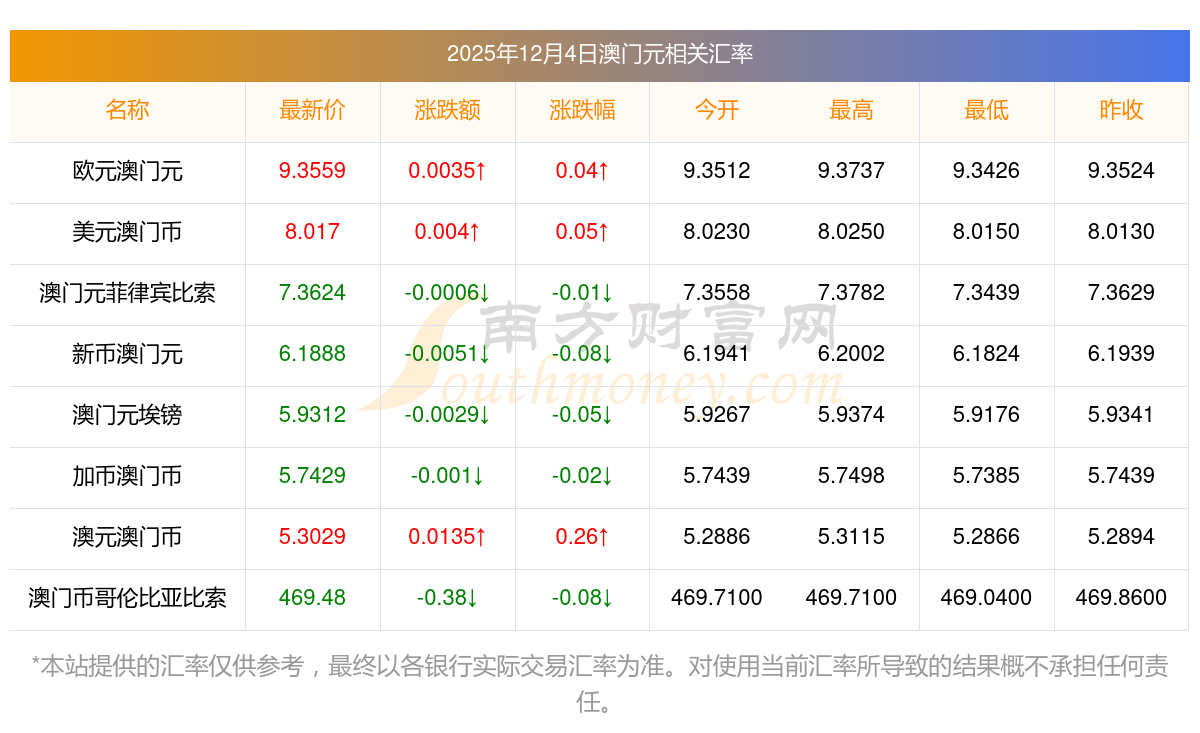Open the 澳门元埃镑 row name

[x=127, y=415]
